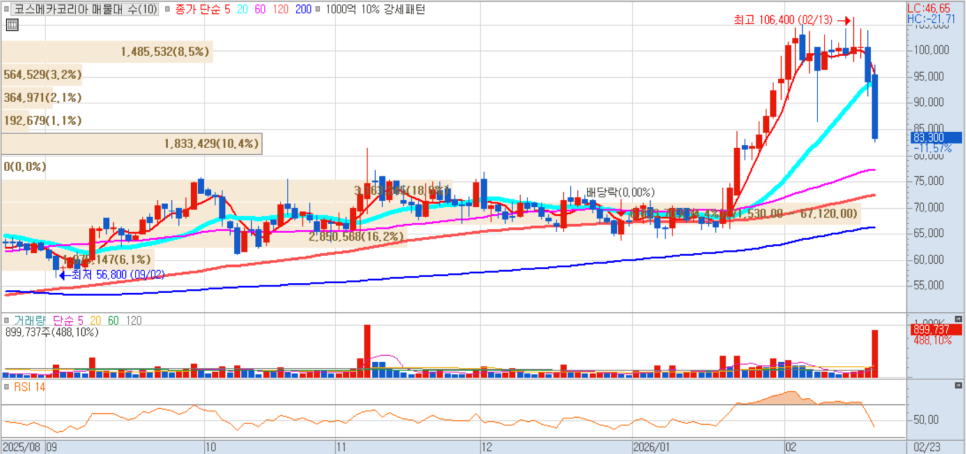Click the 899,737주(488,10%) volume readout
The image size is (966, 454).
pos(51,331)
